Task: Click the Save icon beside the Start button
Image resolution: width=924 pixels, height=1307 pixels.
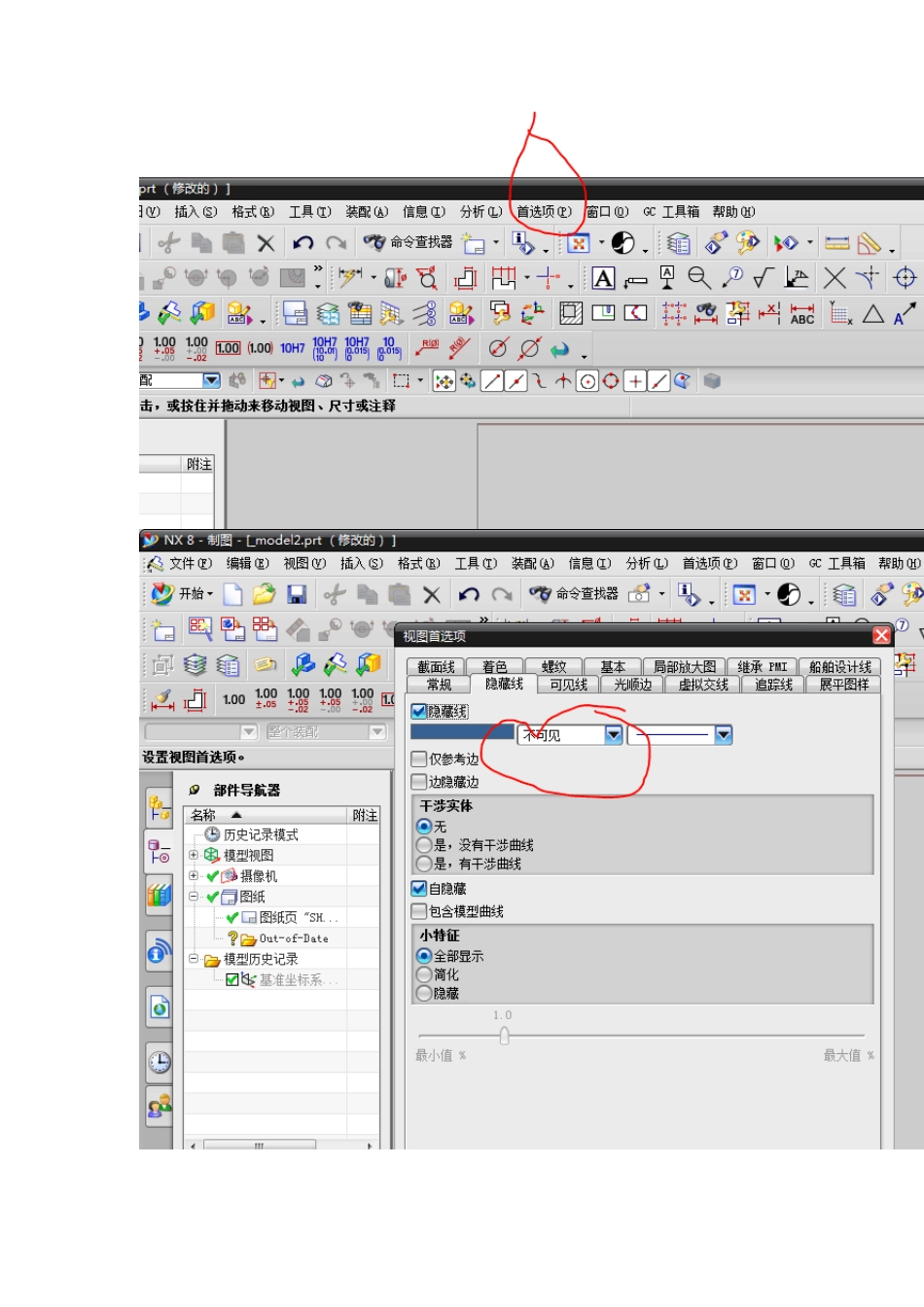Action: pos(297,594)
